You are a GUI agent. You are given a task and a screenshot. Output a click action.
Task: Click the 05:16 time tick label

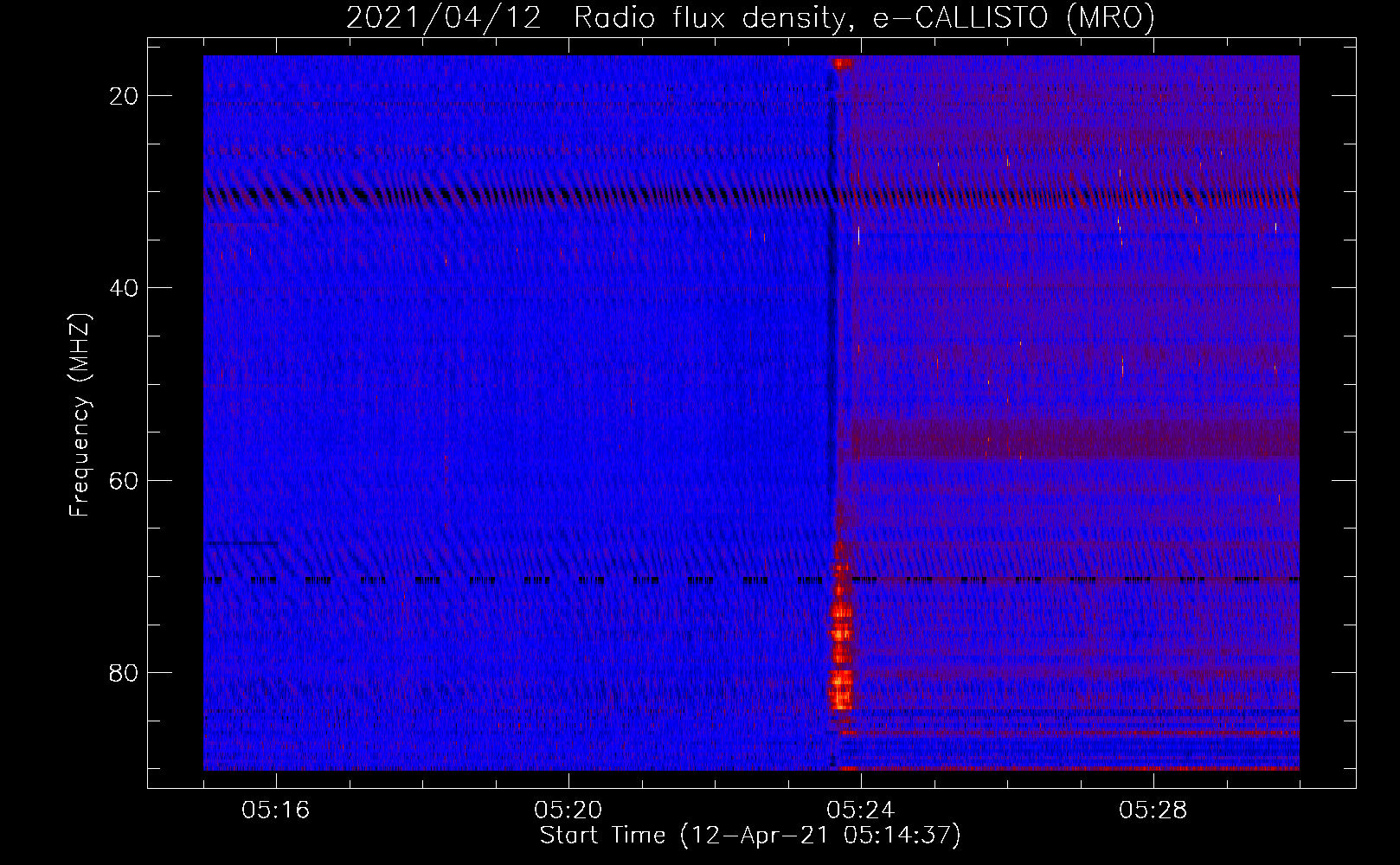276,811
